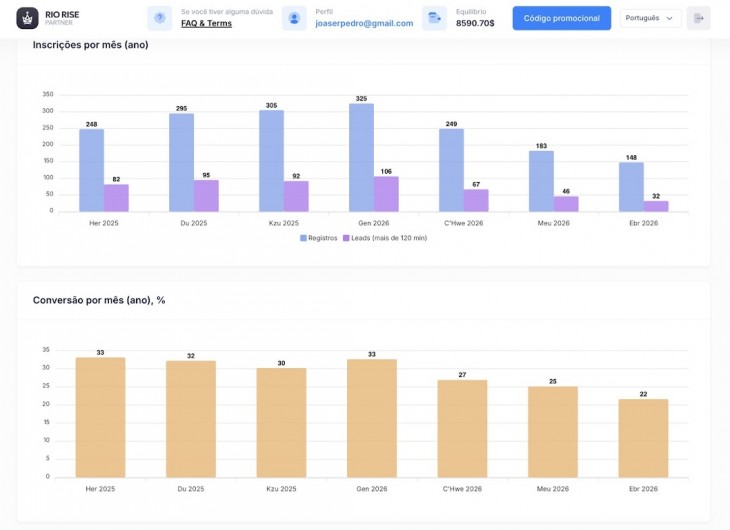730x530 pixels.
Task: Toggle the Leads (mais de 120 min) legend
Action: pyautogui.click(x=385, y=238)
